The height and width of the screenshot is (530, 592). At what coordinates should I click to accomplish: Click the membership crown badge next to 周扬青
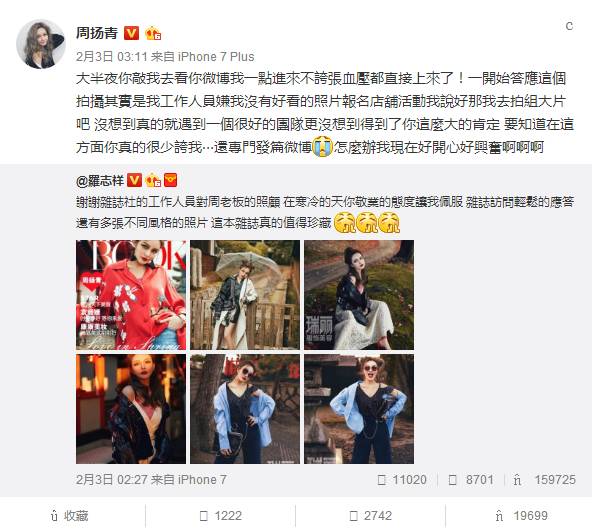153,33
